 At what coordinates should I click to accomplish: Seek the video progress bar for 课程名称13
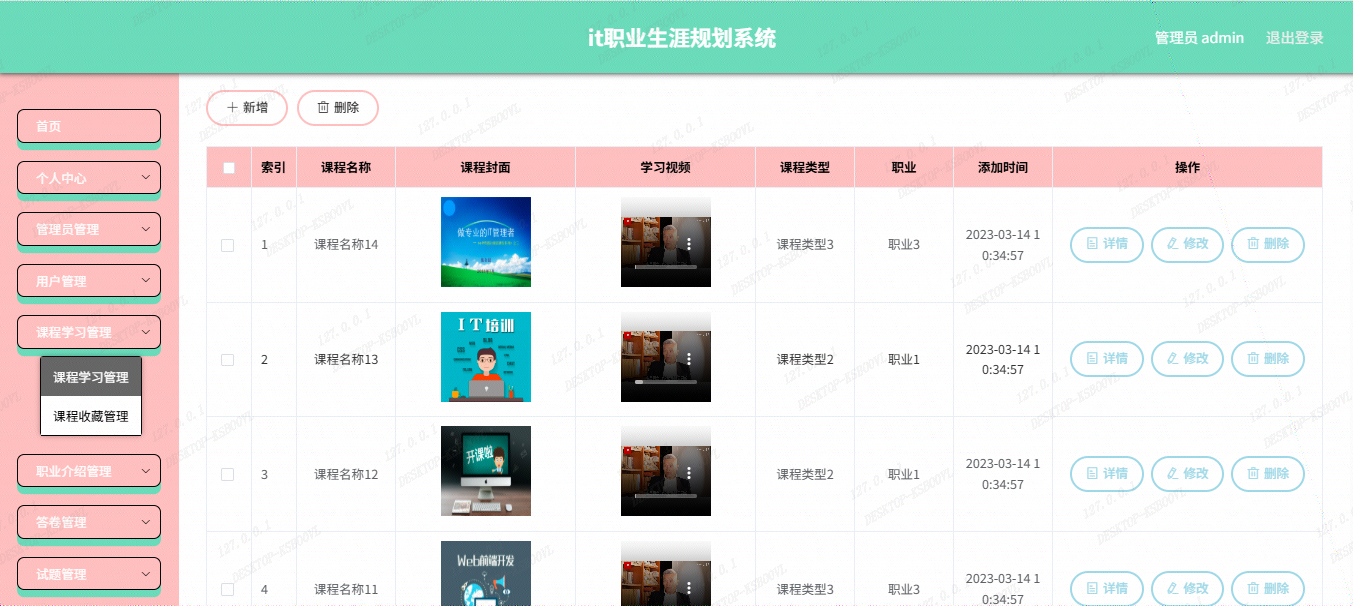tap(666, 382)
